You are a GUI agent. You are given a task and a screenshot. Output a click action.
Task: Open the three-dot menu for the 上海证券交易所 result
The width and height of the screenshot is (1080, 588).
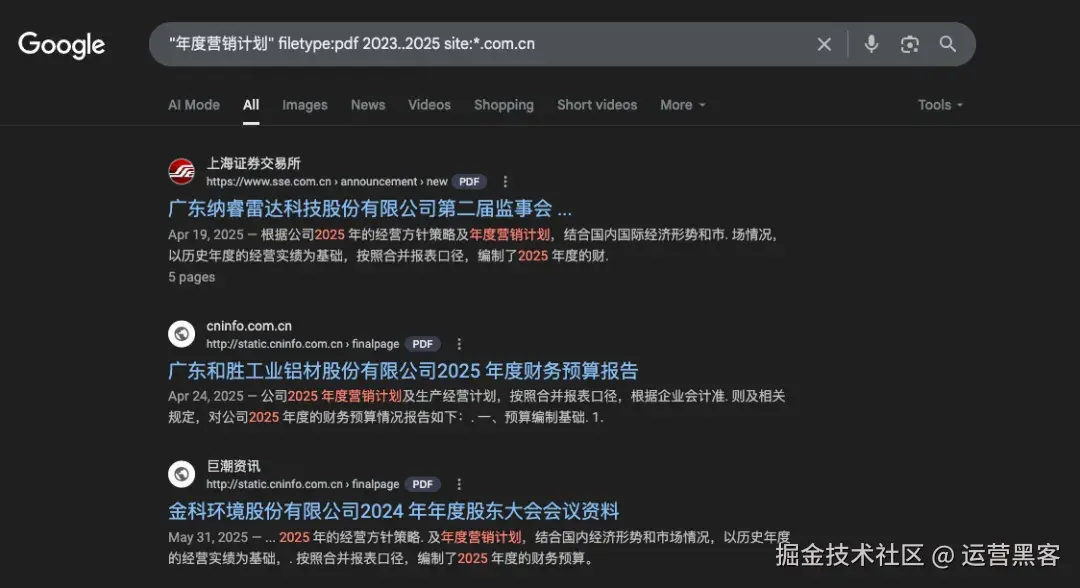point(505,182)
